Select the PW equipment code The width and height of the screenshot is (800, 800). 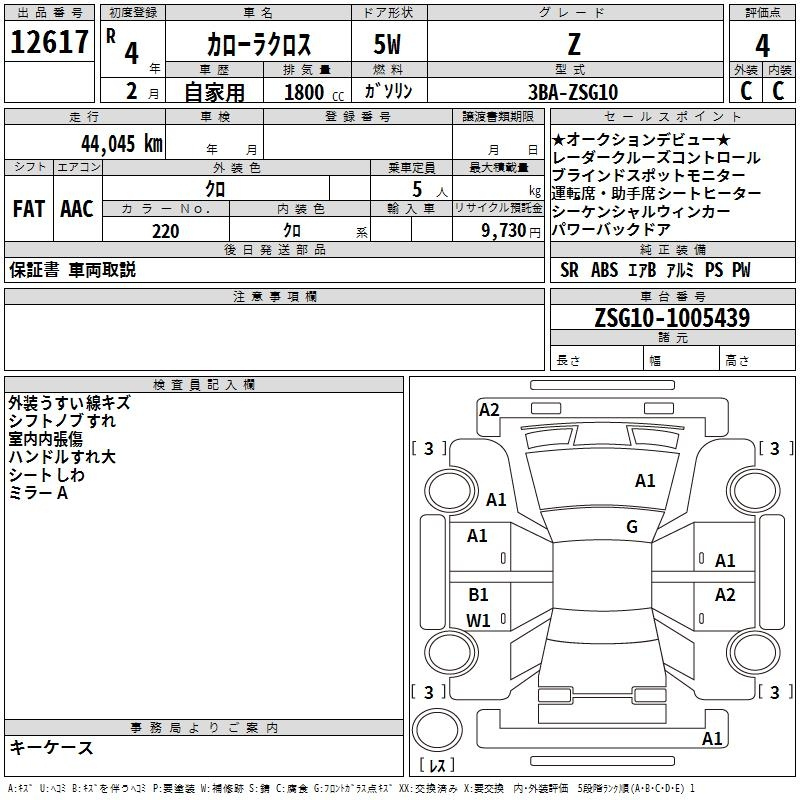741,270
